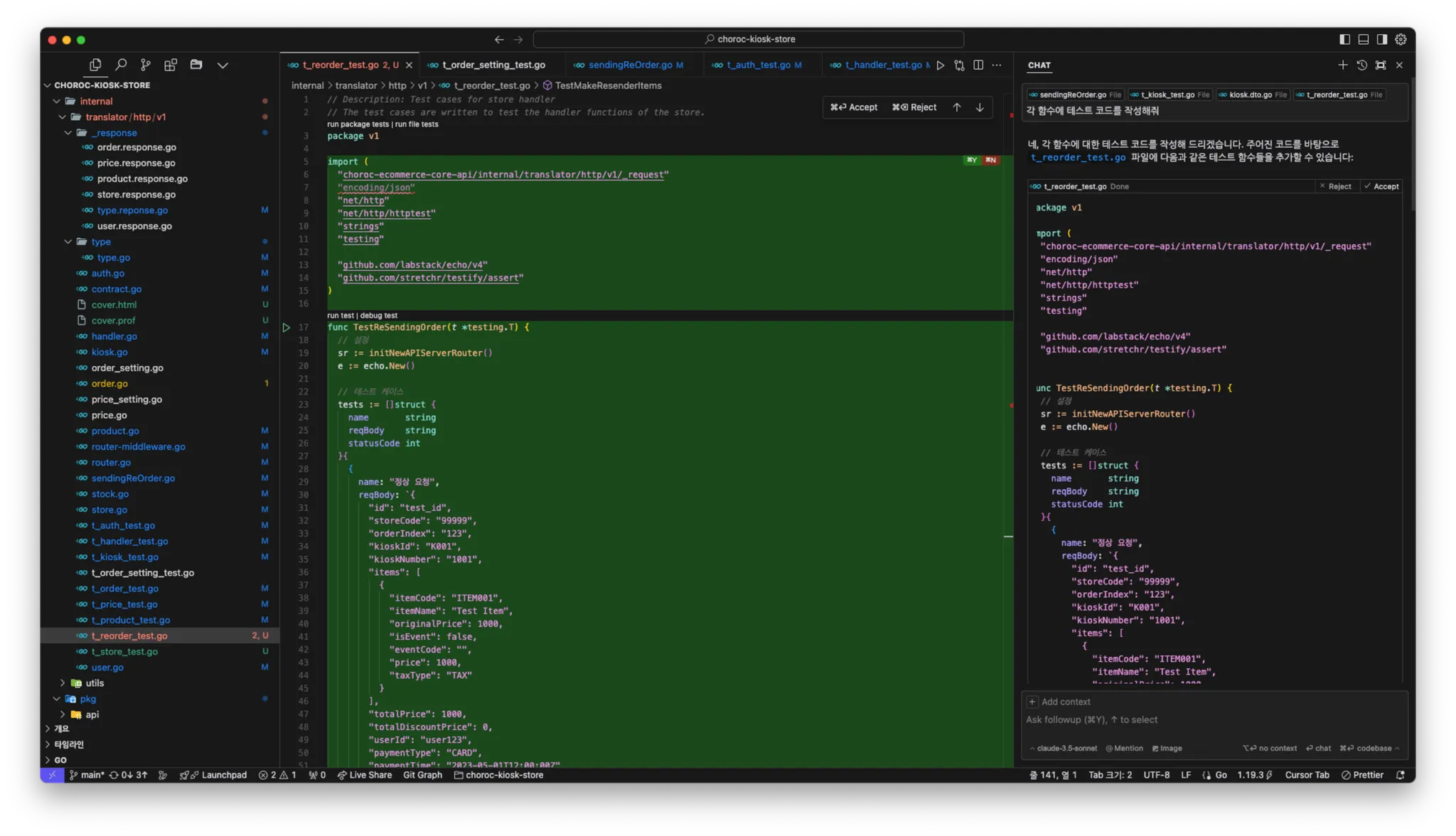Open editor more actions menu
Screen dimensions: 1456x836
[997, 65]
